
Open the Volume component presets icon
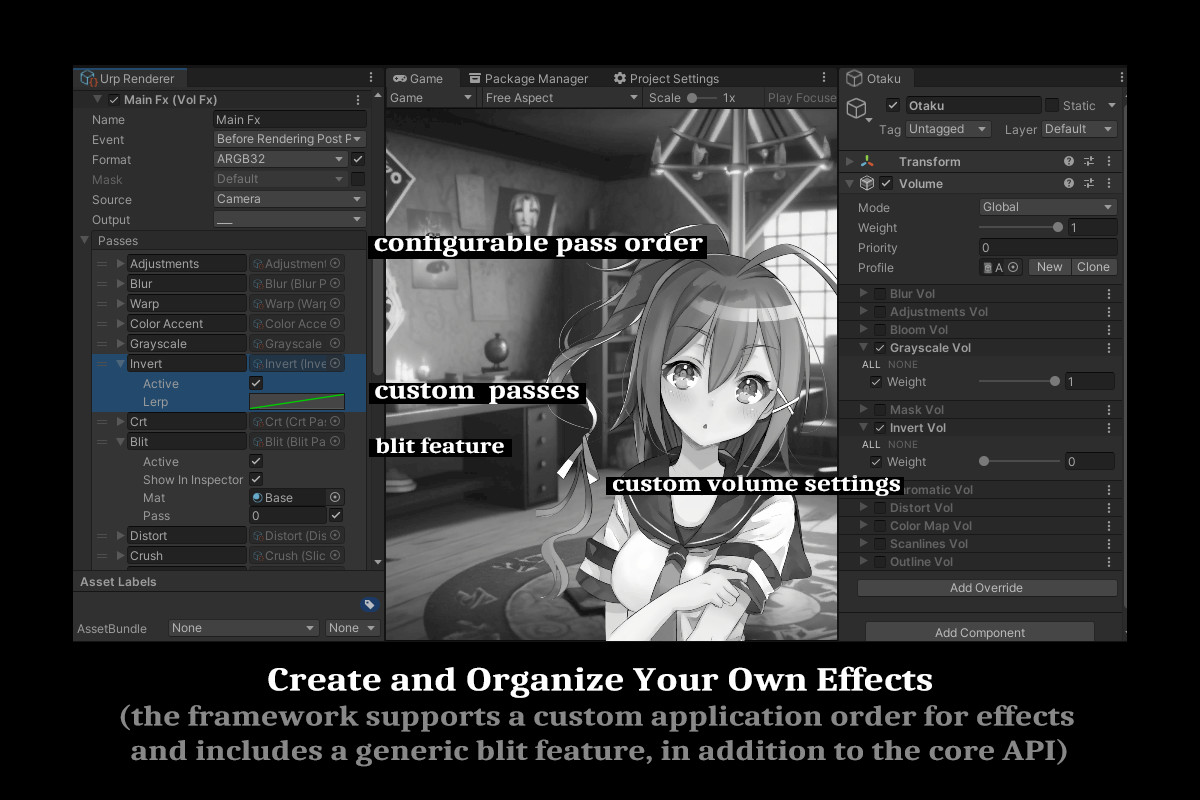(x=1090, y=183)
